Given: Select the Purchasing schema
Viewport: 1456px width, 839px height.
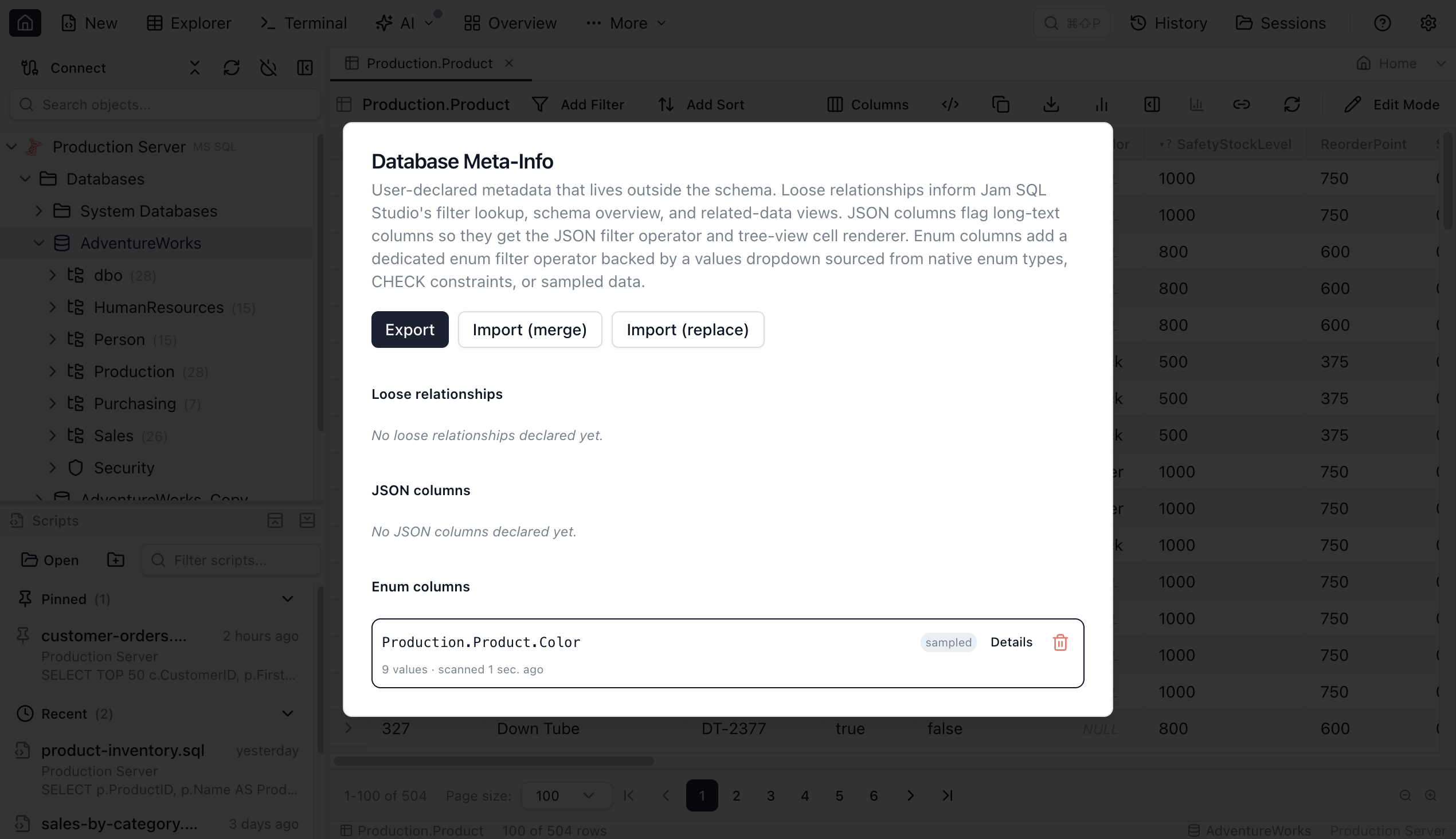Looking at the screenshot, I should [135, 403].
